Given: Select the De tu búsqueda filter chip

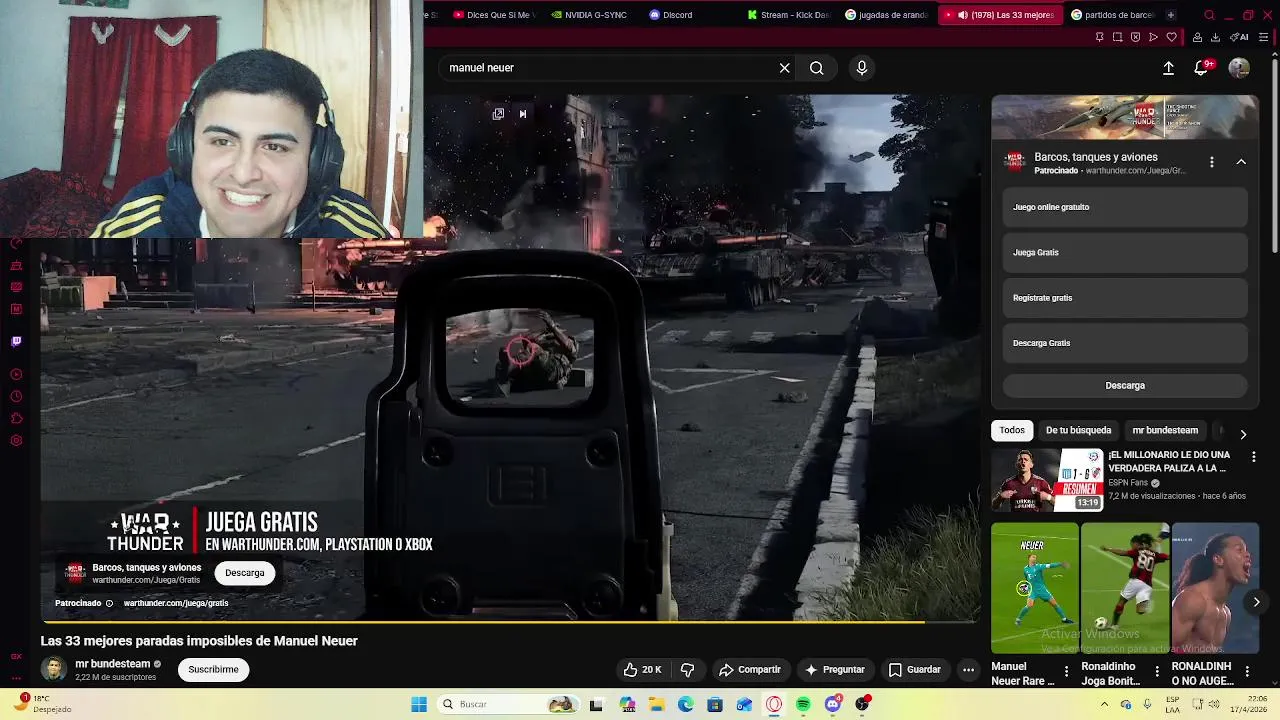Looking at the screenshot, I should click(1078, 430).
